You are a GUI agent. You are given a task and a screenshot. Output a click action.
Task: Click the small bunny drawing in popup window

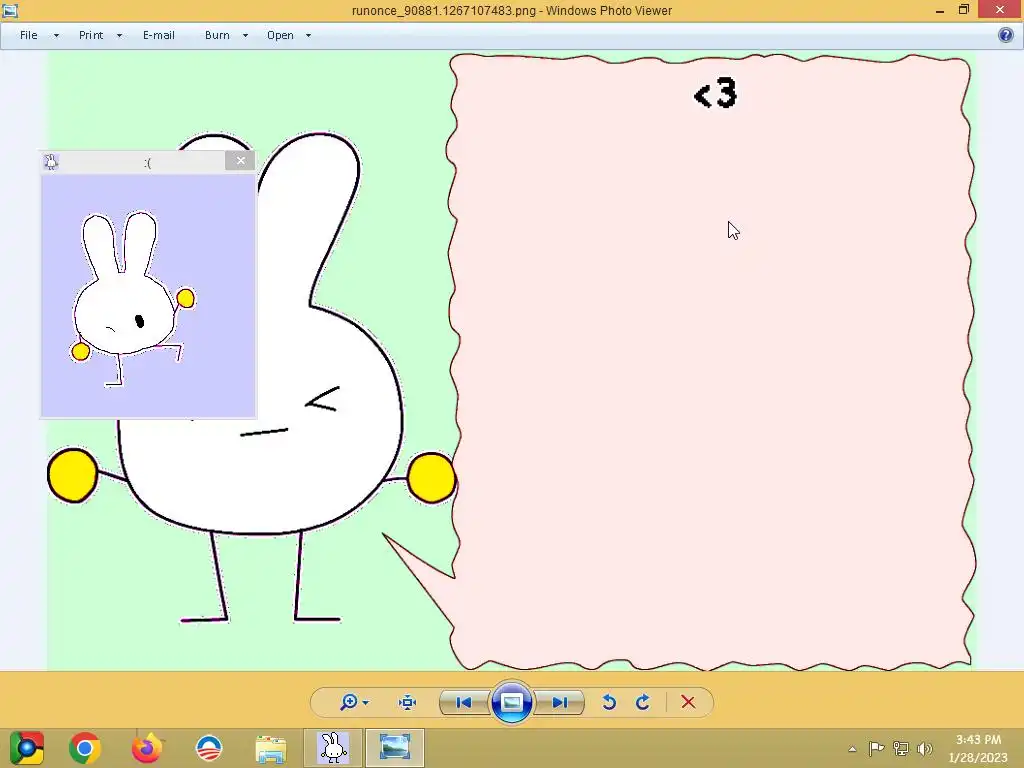click(133, 299)
